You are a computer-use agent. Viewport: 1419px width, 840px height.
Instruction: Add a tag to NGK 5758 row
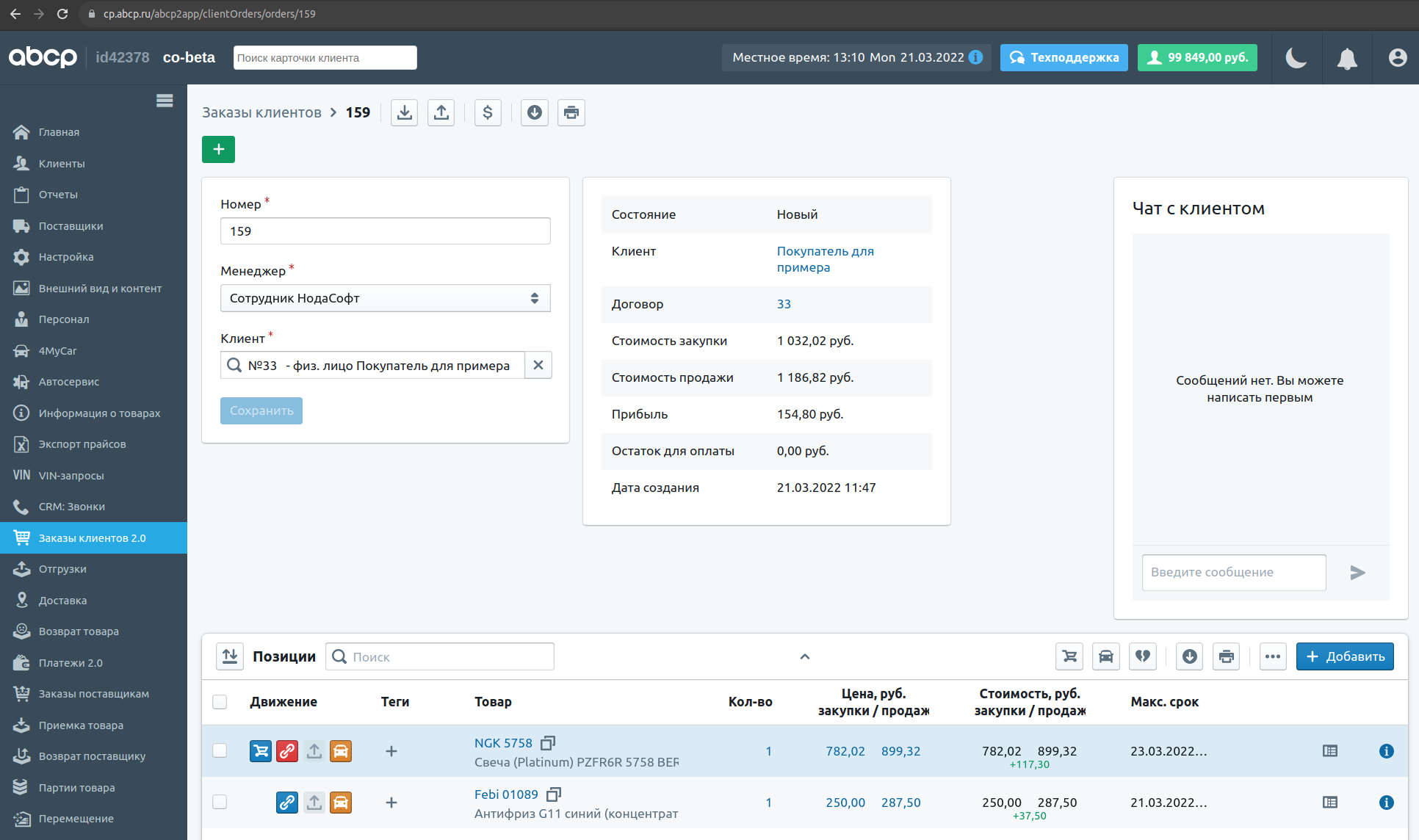[x=391, y=751]
